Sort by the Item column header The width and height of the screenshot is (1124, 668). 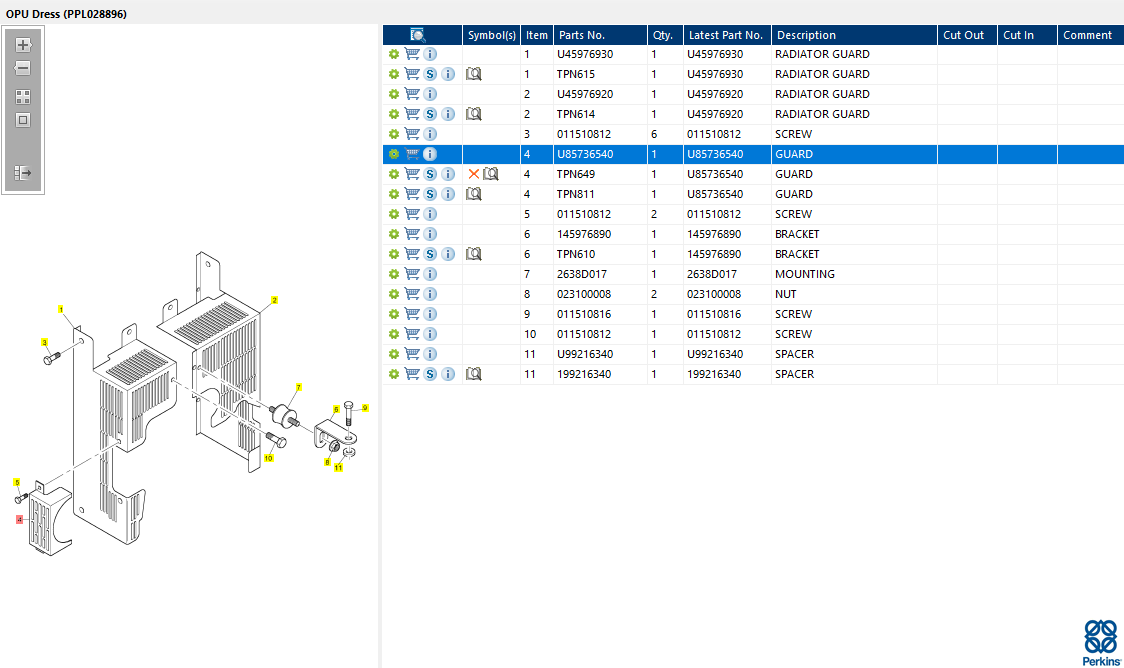[537, 35]
